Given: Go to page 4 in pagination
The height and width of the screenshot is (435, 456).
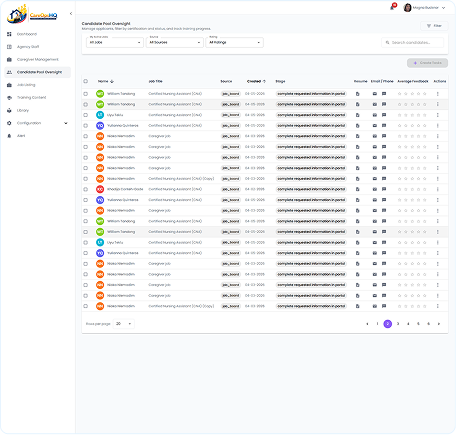Looking at the screenshot, I should 408,324.
